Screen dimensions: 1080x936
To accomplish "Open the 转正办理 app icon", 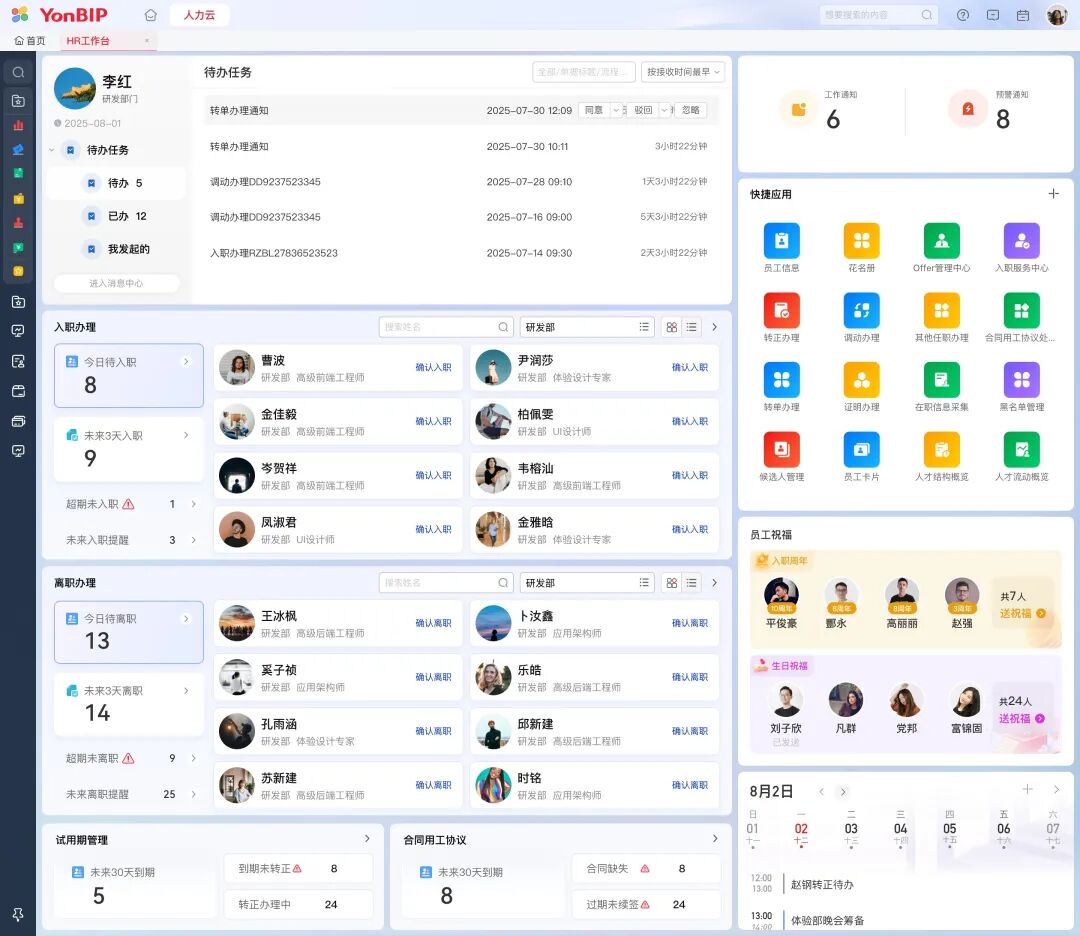I will click(781, 311).
